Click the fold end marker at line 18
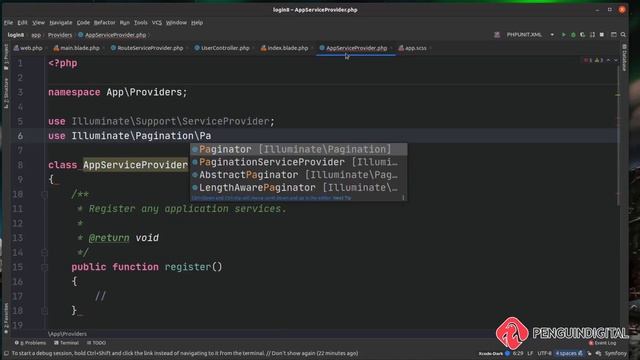Viewport: 640px width, 360px height. [x=44, y=311]
